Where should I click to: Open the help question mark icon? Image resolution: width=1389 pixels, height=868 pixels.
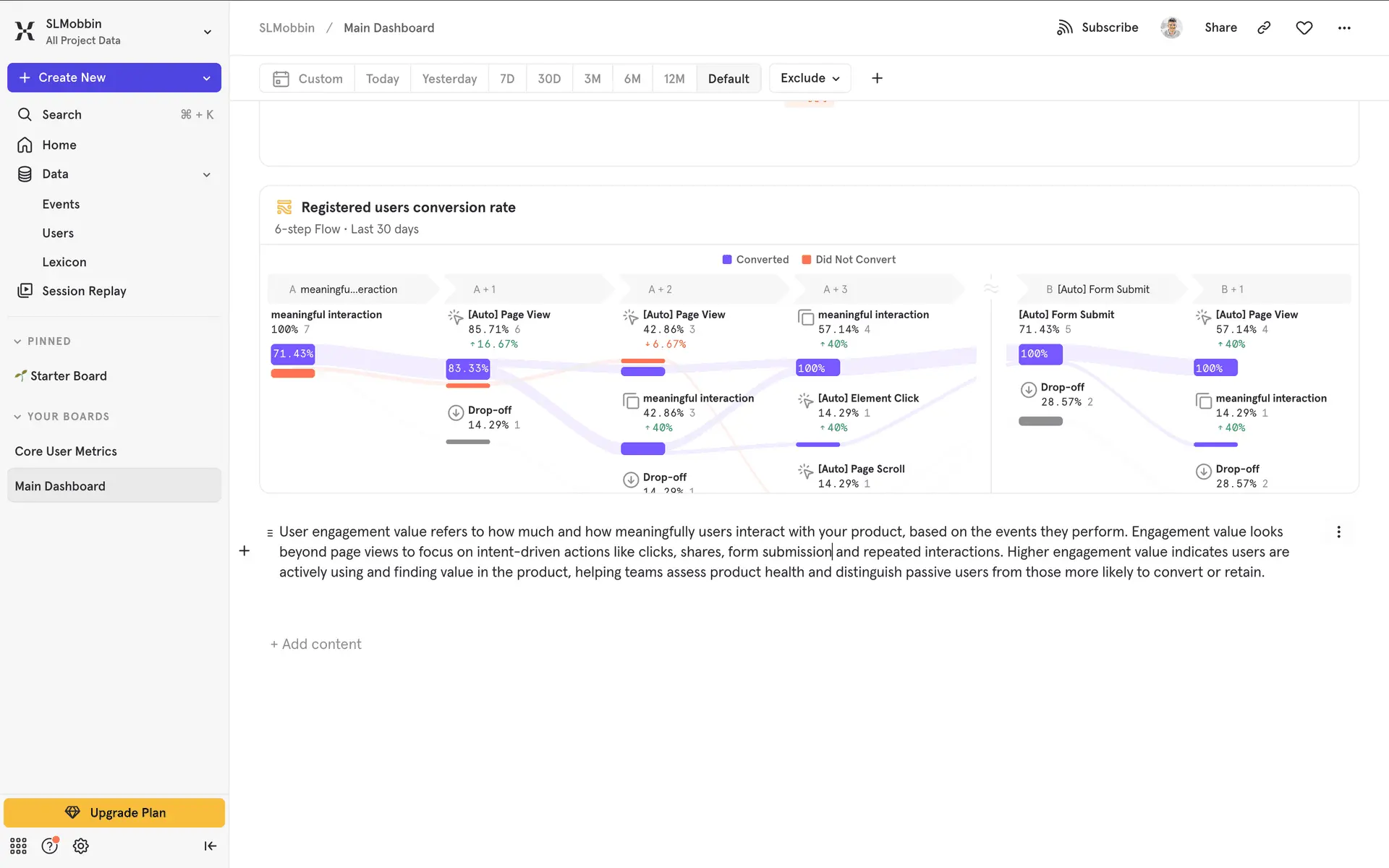click(x=49, y=846)
